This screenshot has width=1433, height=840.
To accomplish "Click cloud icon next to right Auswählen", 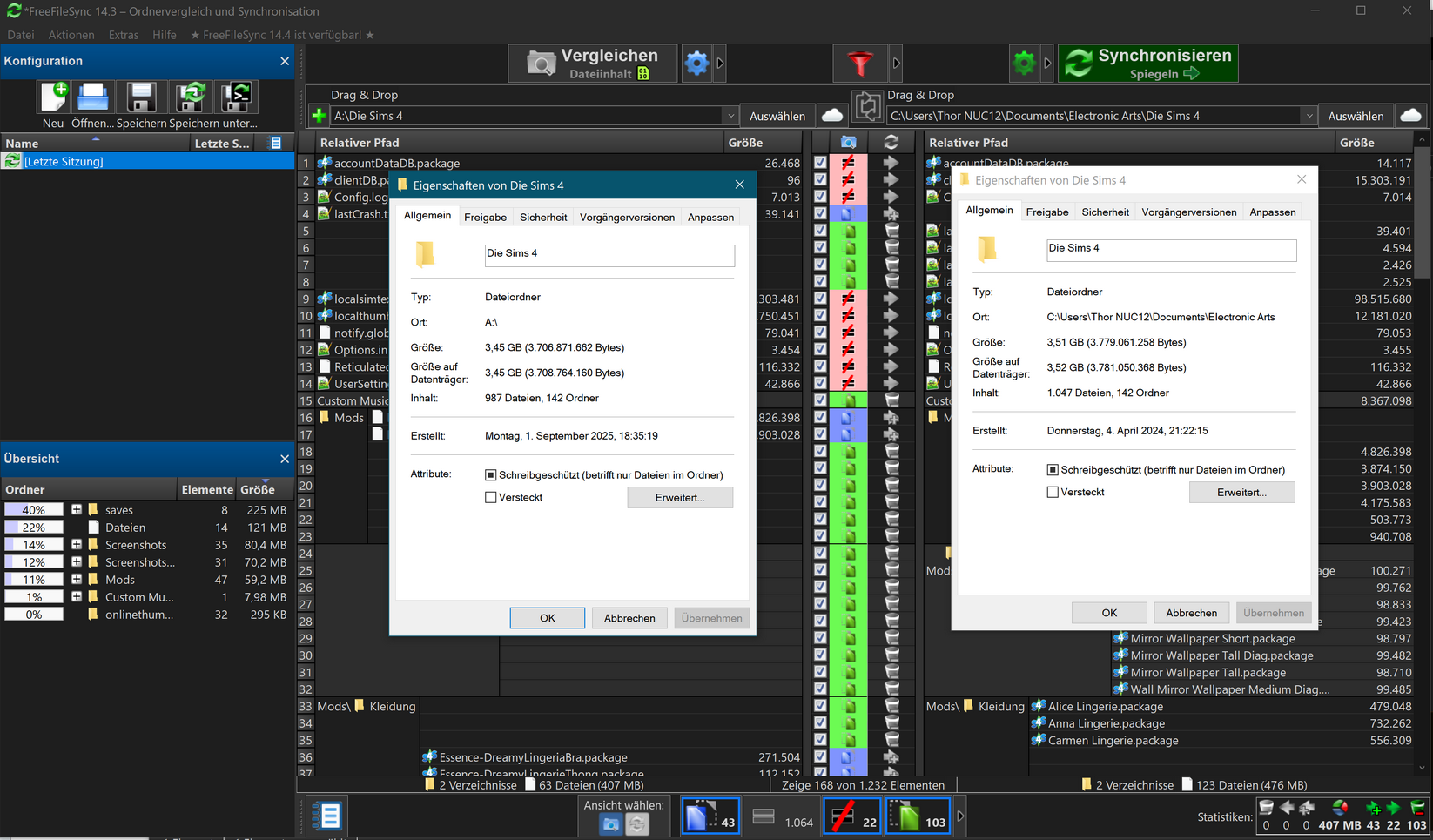I will pos(1411,116).
